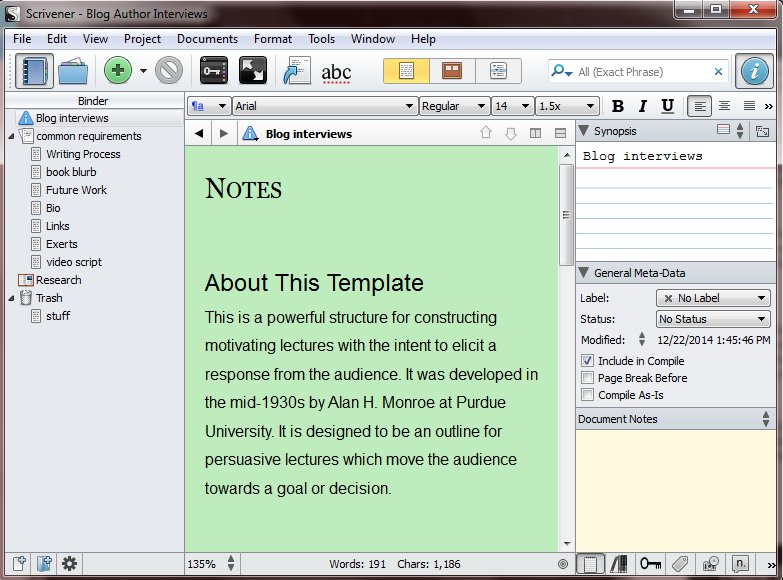
Task: Open the Documents menu
Action: (207, 39)
